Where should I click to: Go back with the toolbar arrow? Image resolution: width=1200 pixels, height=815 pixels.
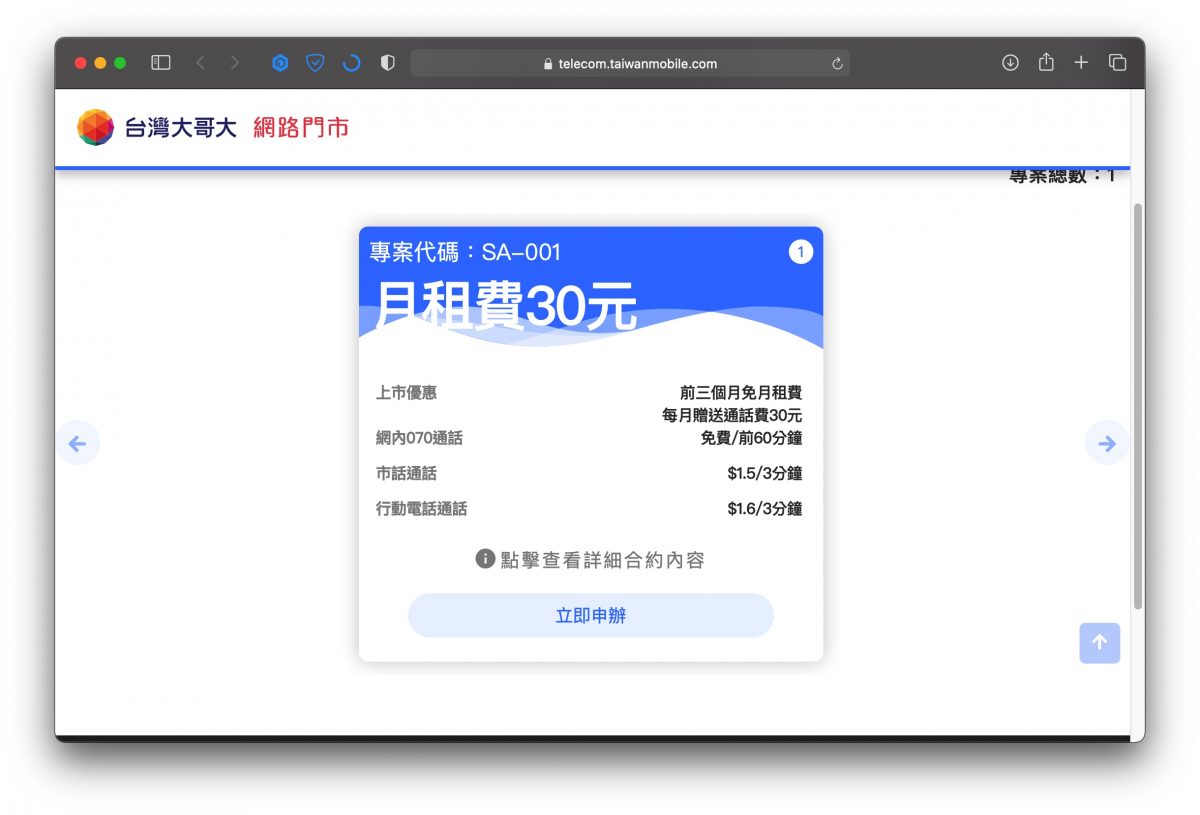tap(200, 63)
